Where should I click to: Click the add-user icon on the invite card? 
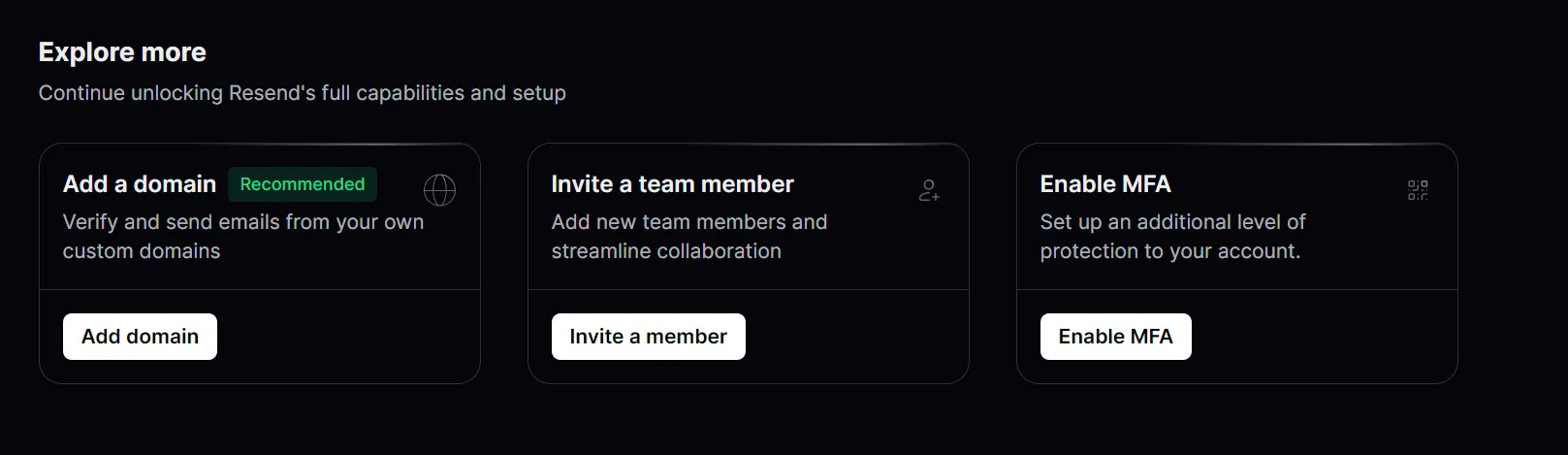(929, 190)
